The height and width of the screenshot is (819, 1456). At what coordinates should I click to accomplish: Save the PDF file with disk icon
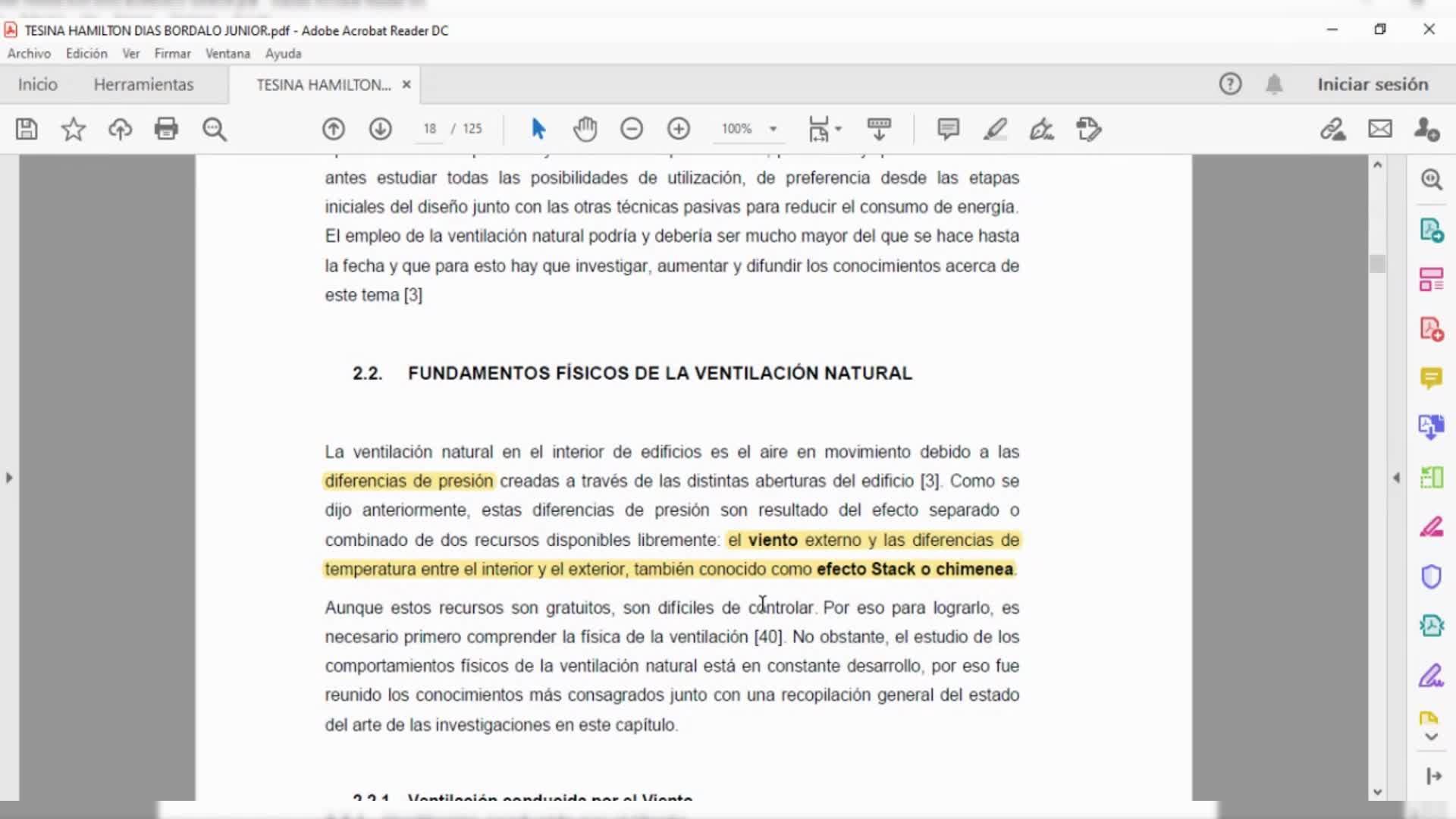pos(27,129)
